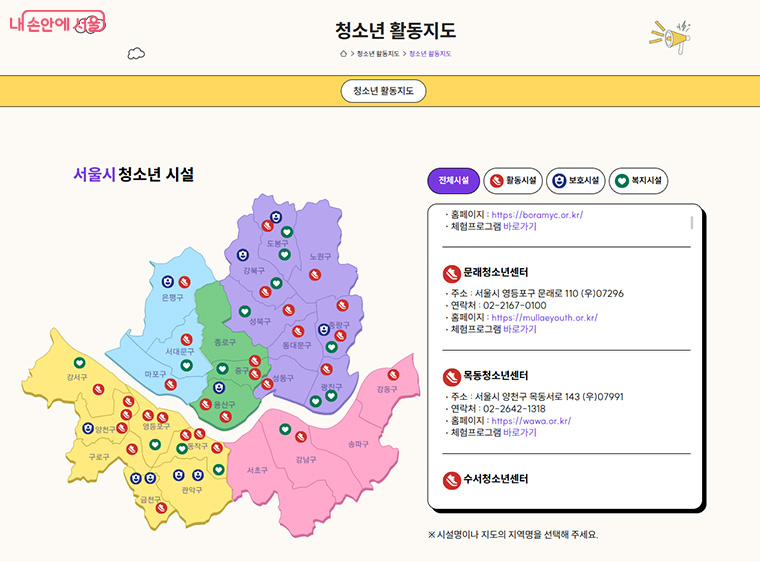Filter list by 활동시설

pyautogui.click(x=513, y=181)
